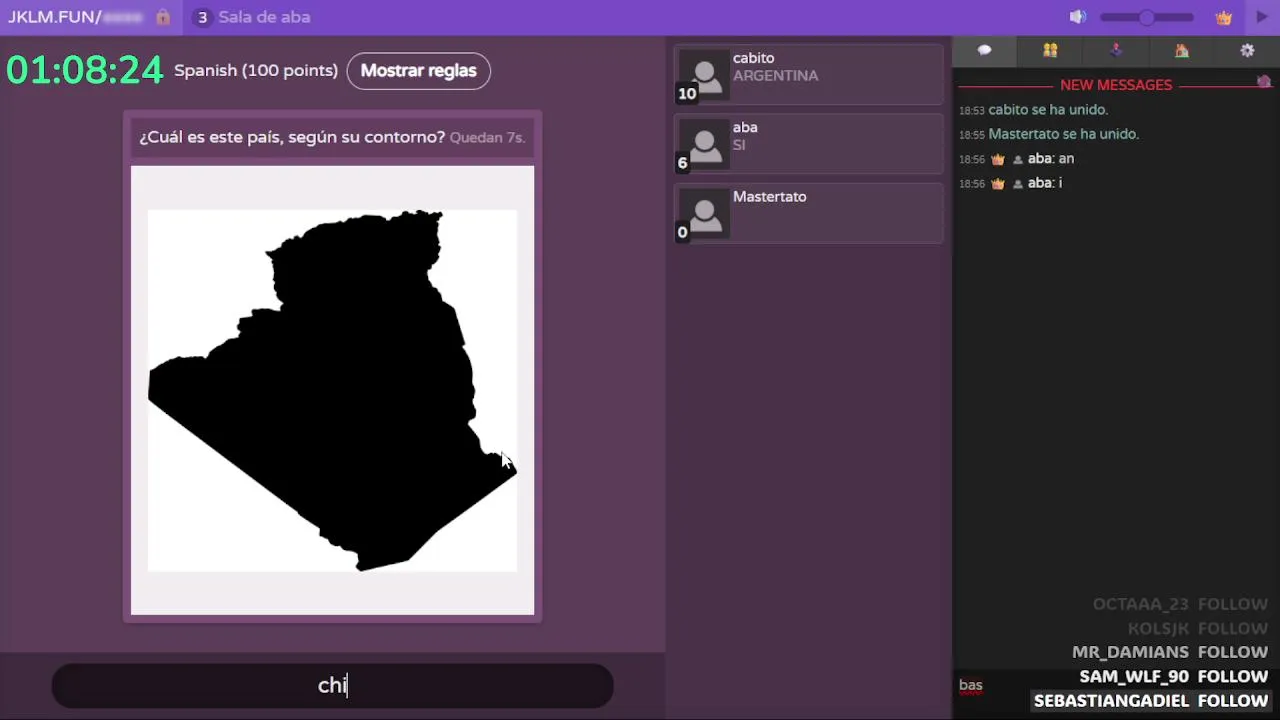The width and height of the screenshot is (1280, 720).
Task: Click the country outline image
Action: click(332, 390)
